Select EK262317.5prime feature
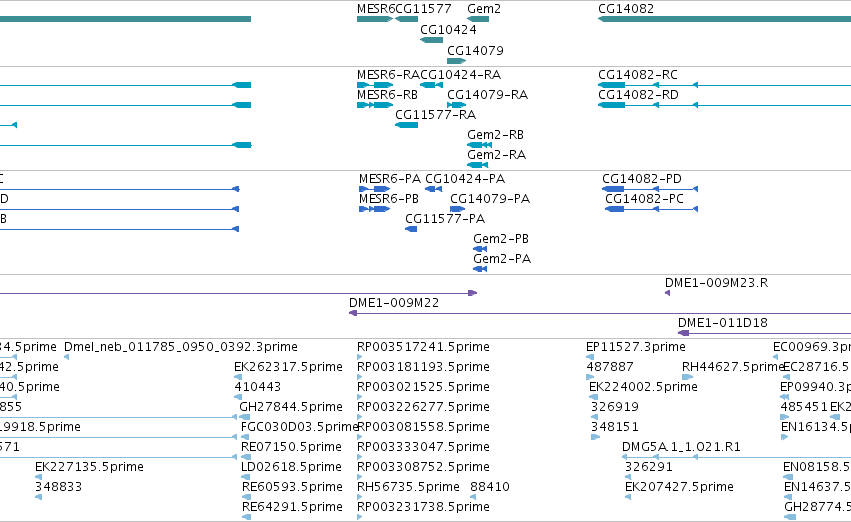The width and height of the screenshot is (851, 522). coord(288,367)
